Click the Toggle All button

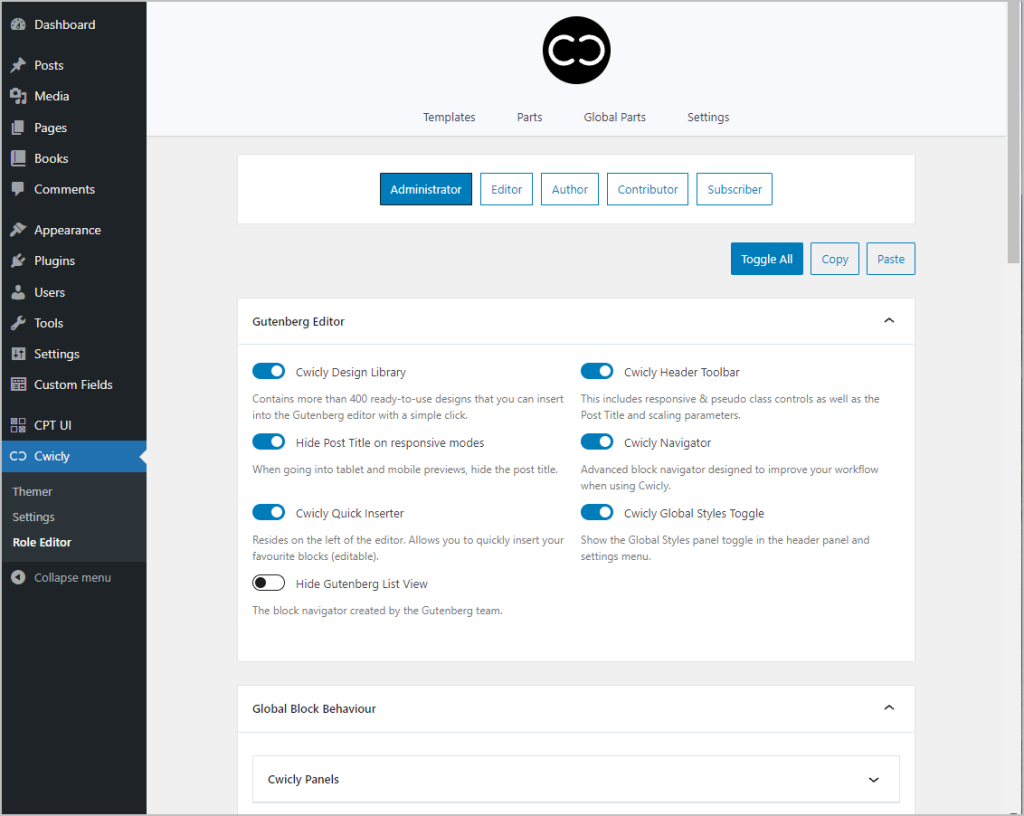(766, 258)
